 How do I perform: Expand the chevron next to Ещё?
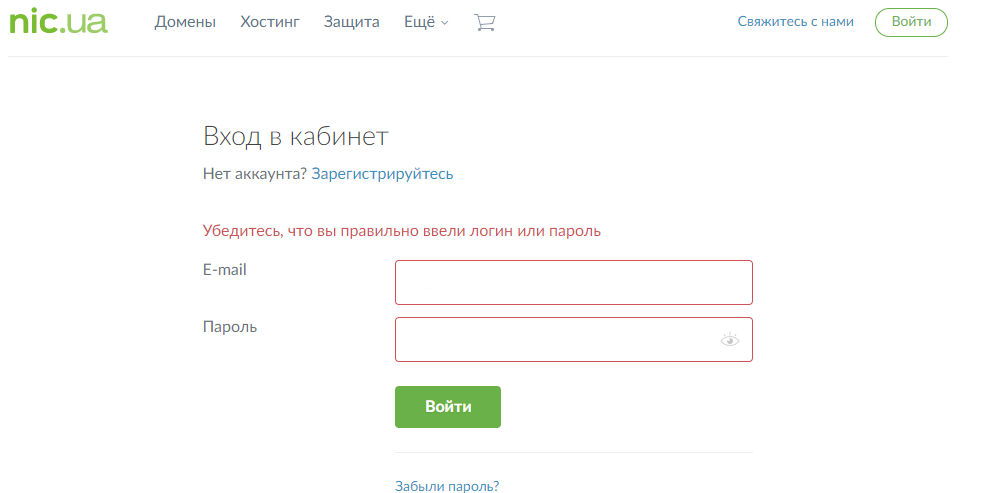click(x=445, y=23)
